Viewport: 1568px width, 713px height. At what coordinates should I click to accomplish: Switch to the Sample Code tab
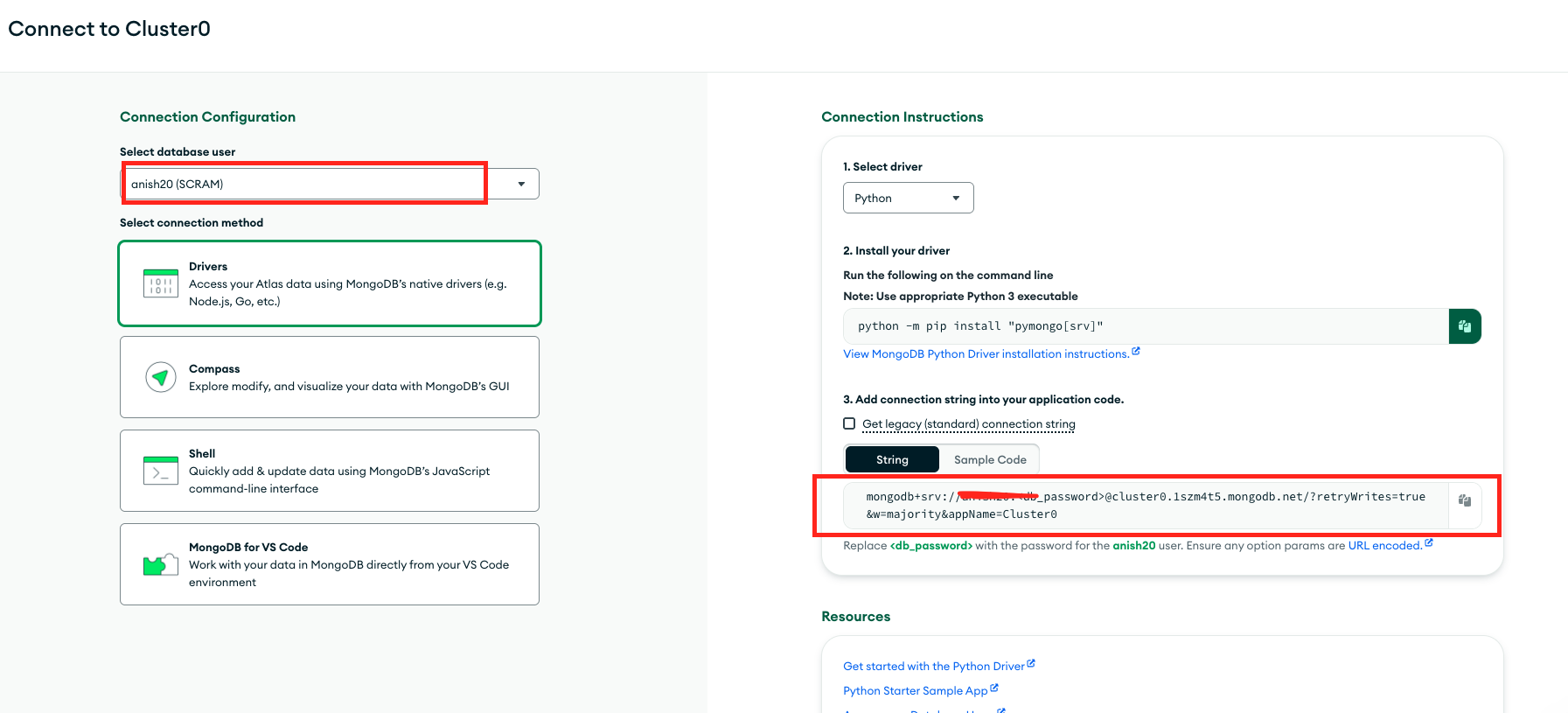tap(990, 459)
